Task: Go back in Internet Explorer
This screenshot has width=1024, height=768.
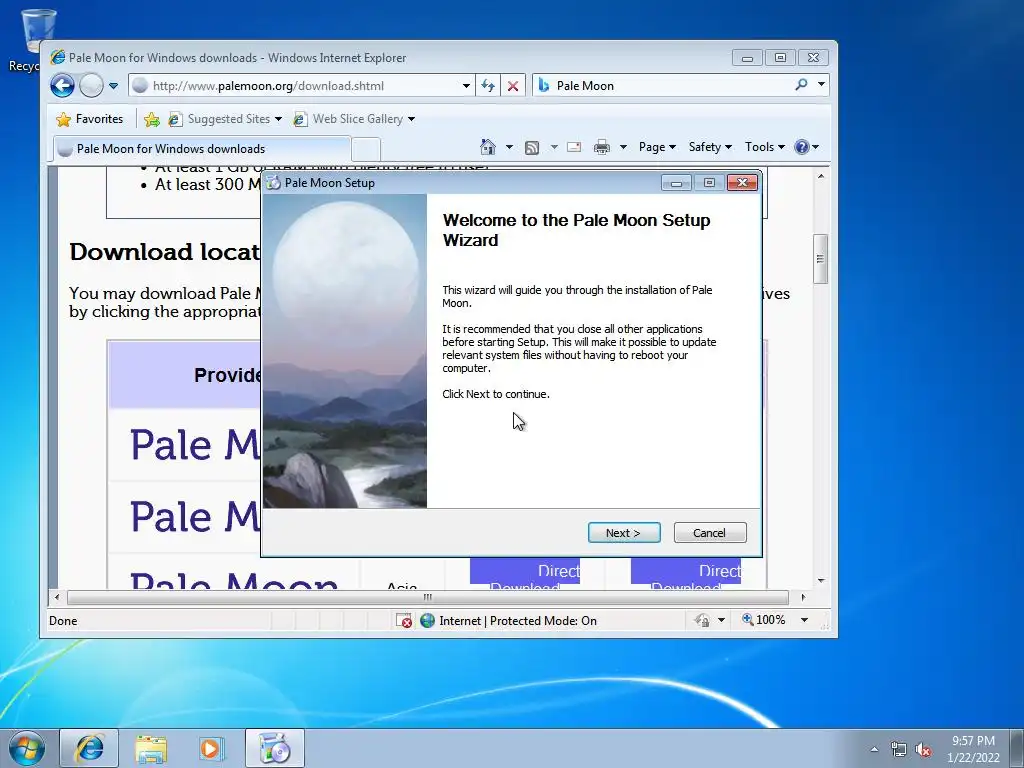Action: point(63,86)
